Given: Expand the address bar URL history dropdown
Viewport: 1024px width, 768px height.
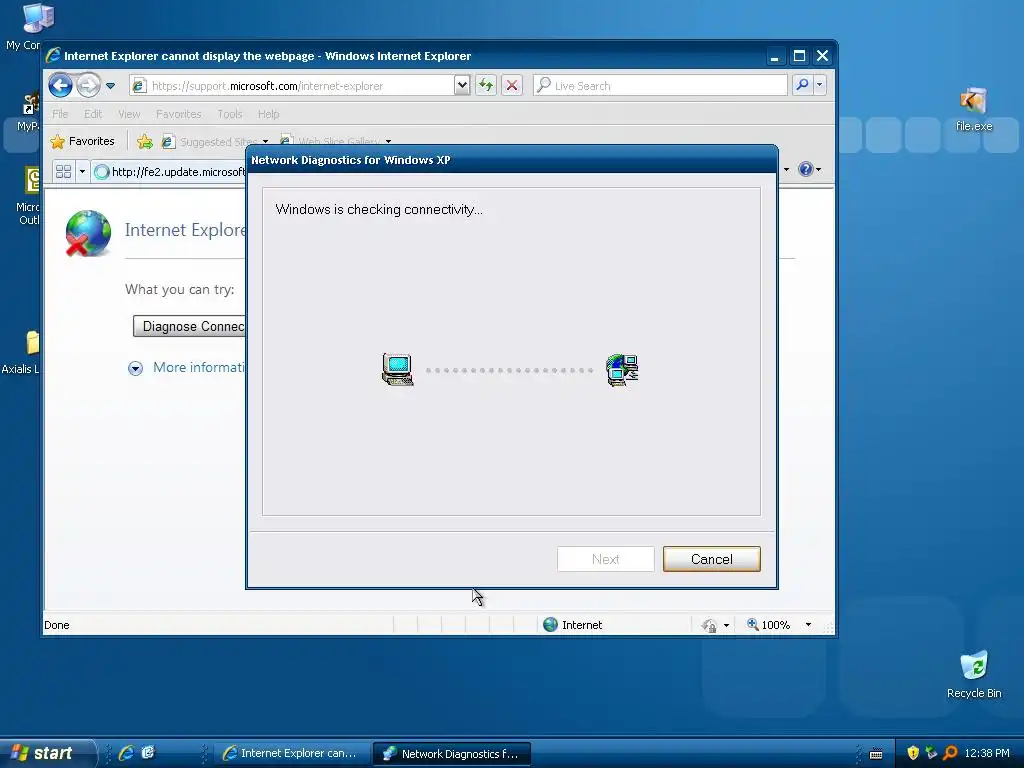Looking at the screenshot, I should coord(462,86).
